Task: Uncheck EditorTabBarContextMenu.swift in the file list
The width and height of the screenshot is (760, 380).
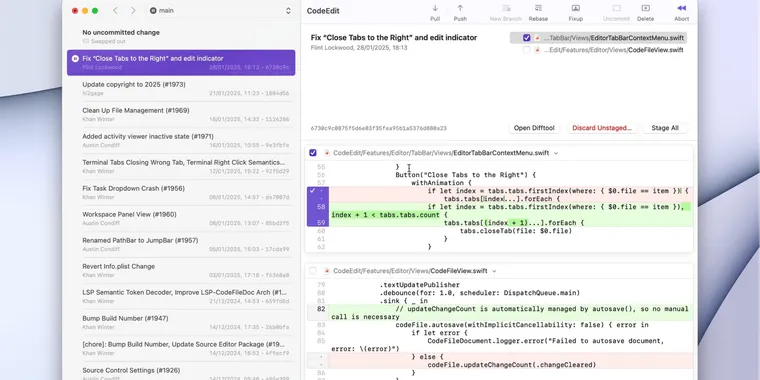Action: point(526,38)
